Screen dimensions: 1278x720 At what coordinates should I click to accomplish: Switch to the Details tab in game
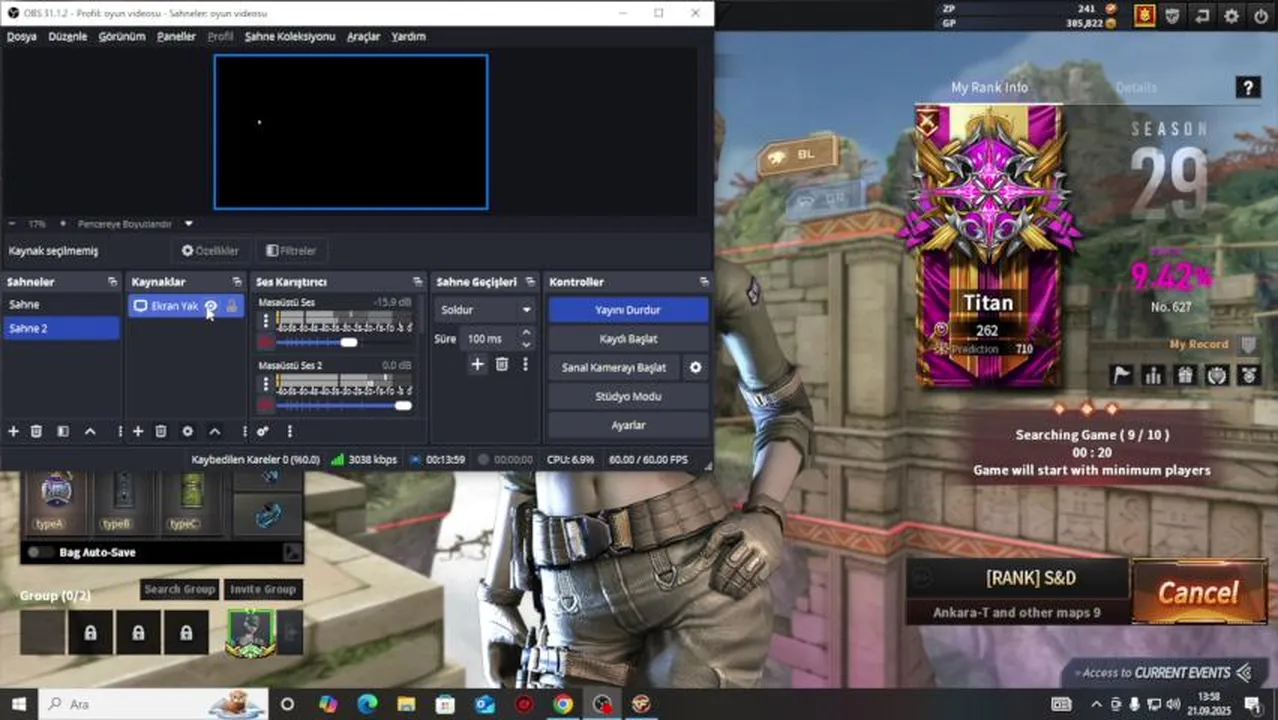point(1136,88)
